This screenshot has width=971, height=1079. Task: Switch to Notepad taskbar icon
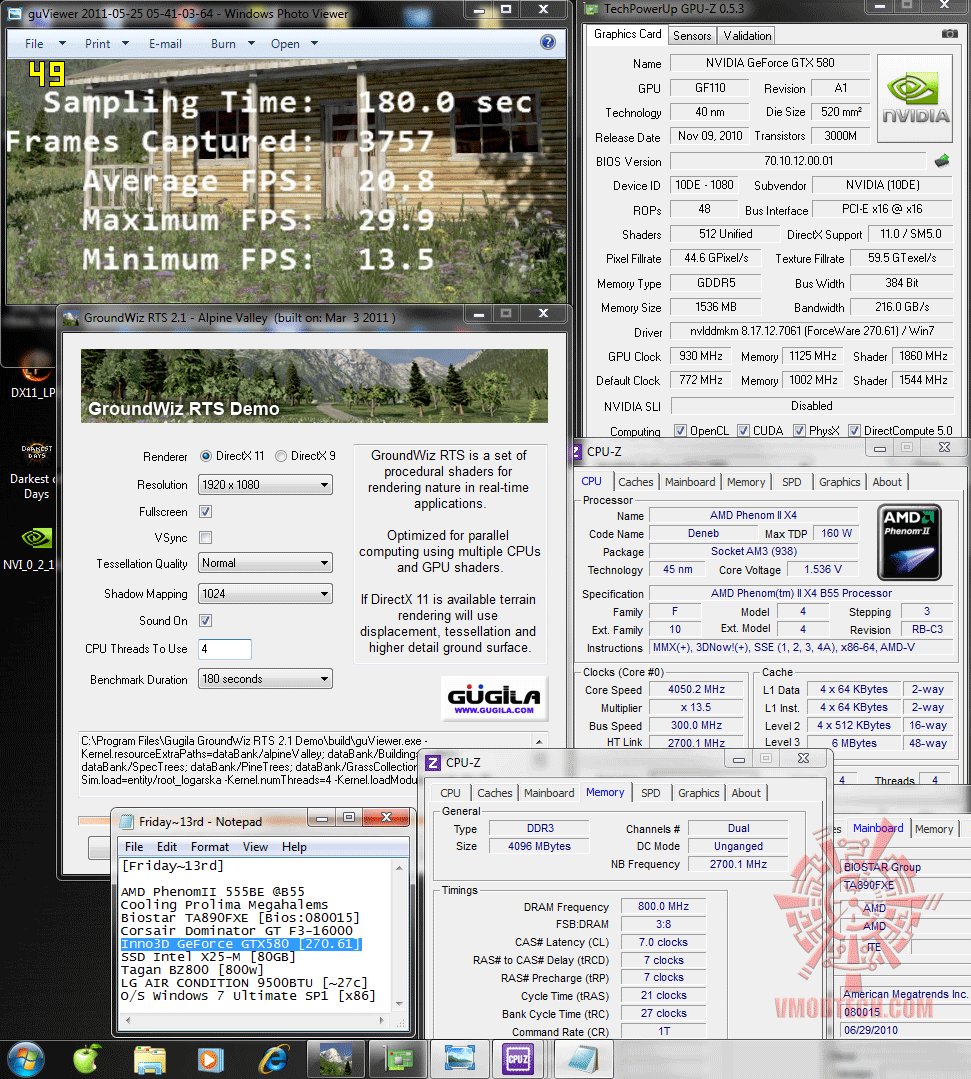pos(584,1059)
